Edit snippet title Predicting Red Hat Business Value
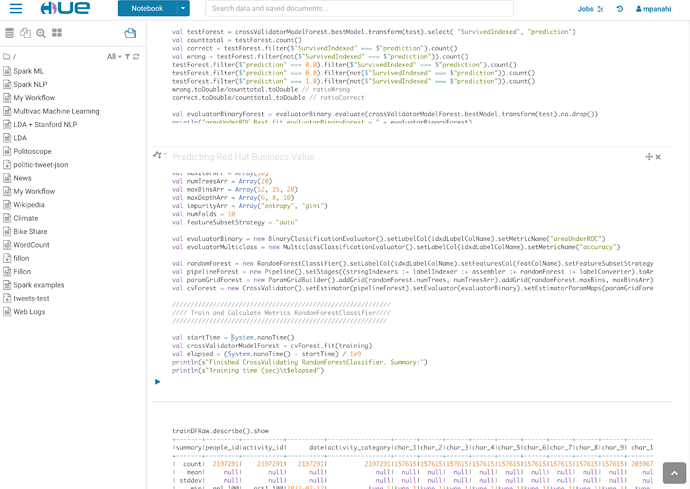 point(243,157)
